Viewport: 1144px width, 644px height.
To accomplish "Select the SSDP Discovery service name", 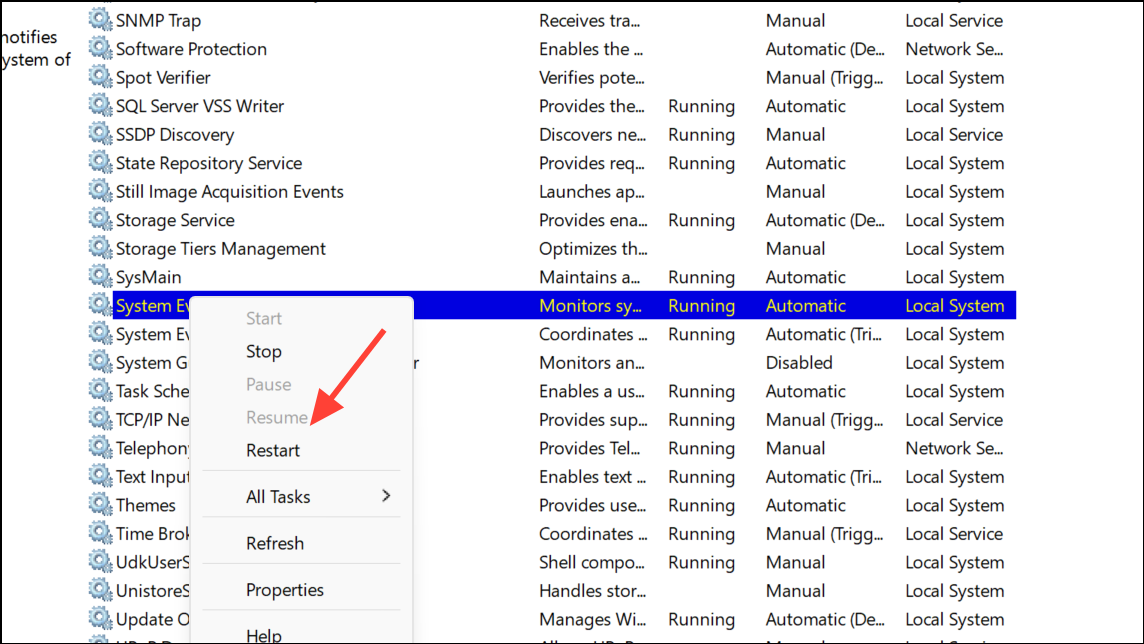I will pyautogui.click(x=175, y=135).
